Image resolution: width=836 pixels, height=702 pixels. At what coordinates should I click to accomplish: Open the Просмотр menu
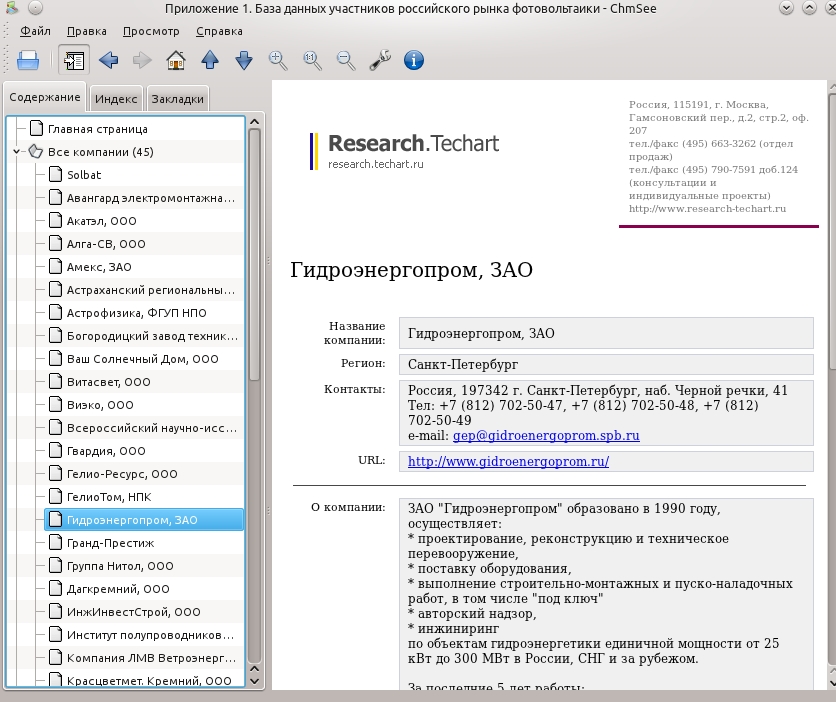coord(151,31)
